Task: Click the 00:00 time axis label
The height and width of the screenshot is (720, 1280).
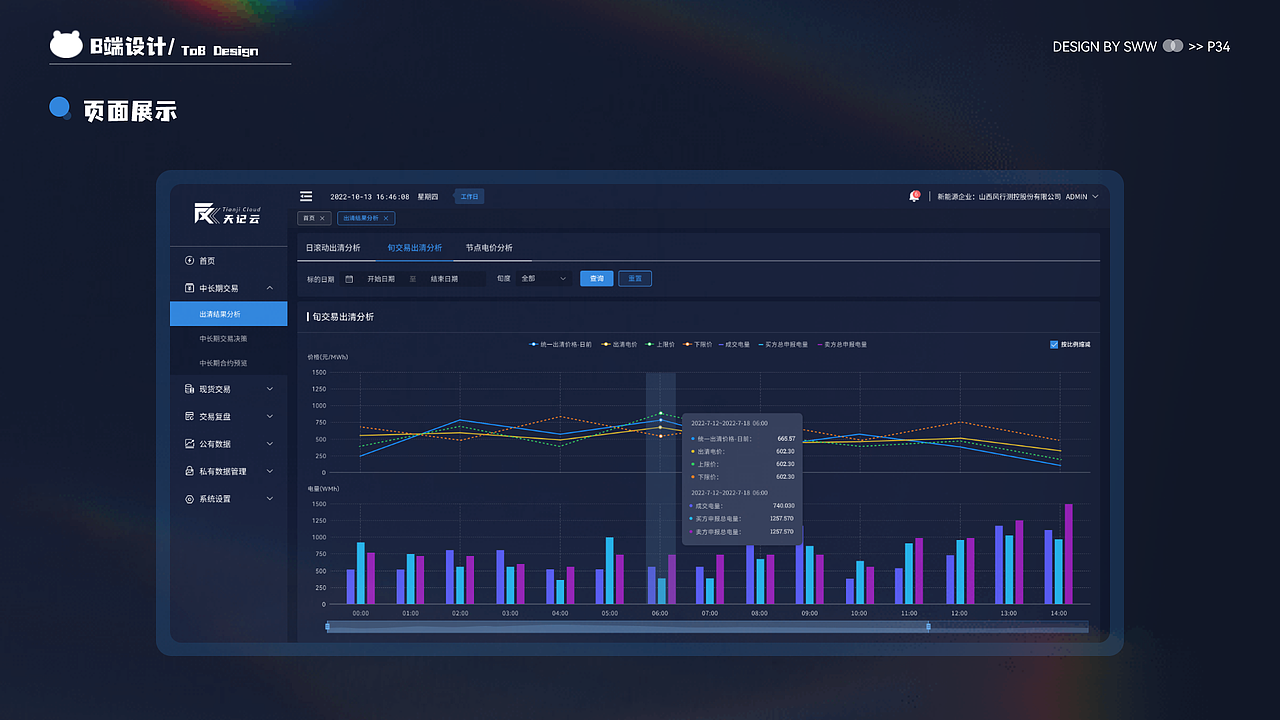Action: [x=361, y=613]
